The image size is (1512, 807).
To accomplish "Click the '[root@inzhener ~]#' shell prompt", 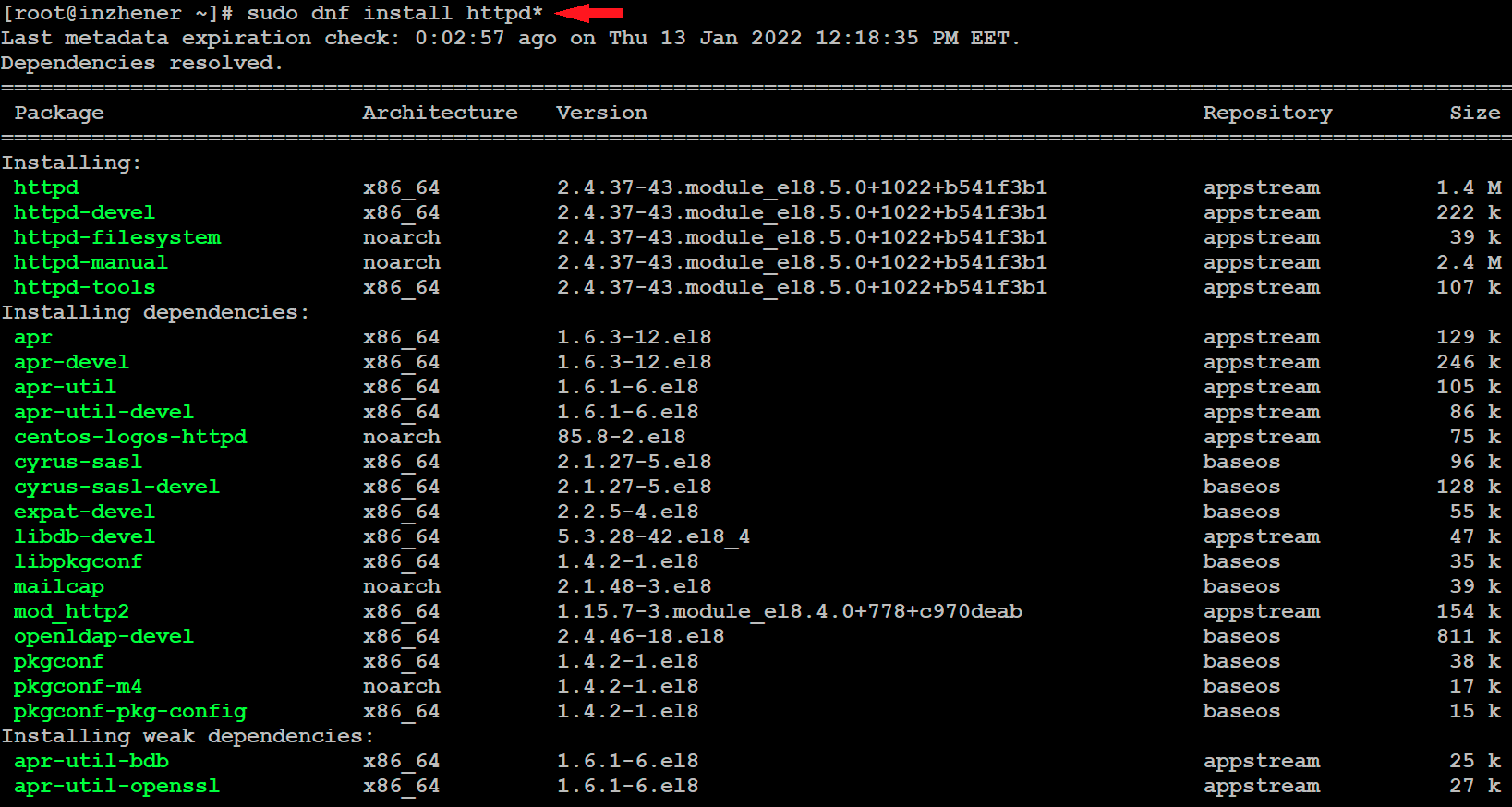I will (x=117, y=13).
